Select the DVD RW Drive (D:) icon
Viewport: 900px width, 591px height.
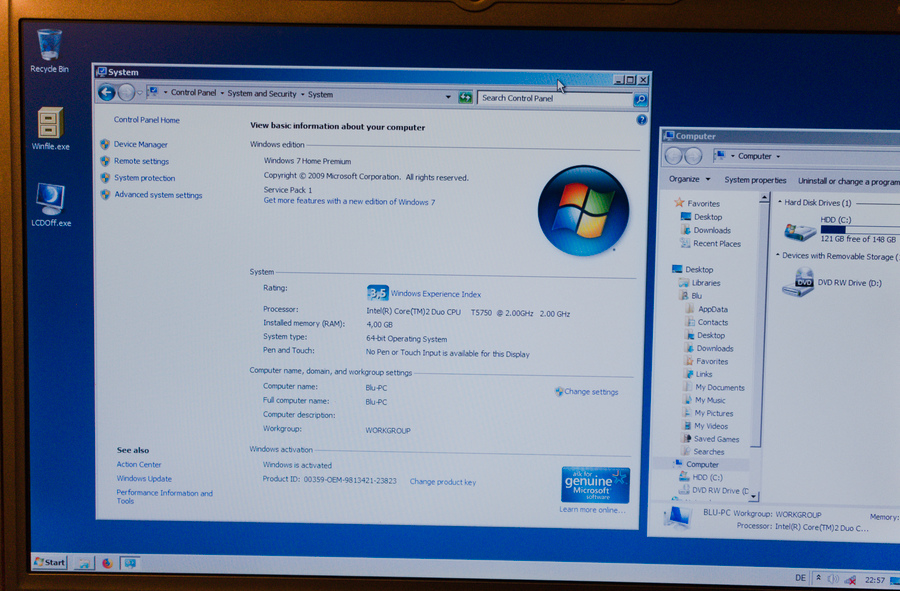798,282
